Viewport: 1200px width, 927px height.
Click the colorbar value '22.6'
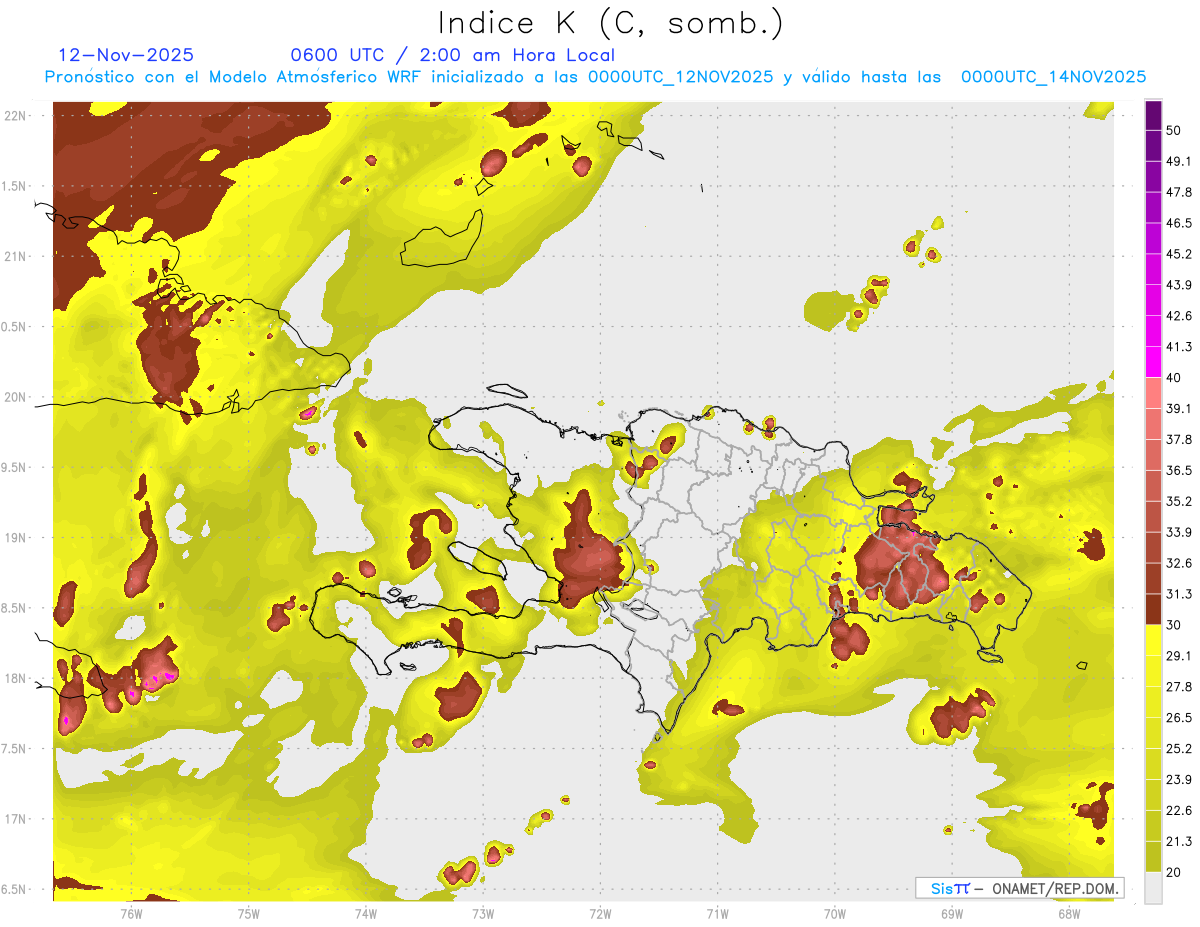coord(1179,810)
